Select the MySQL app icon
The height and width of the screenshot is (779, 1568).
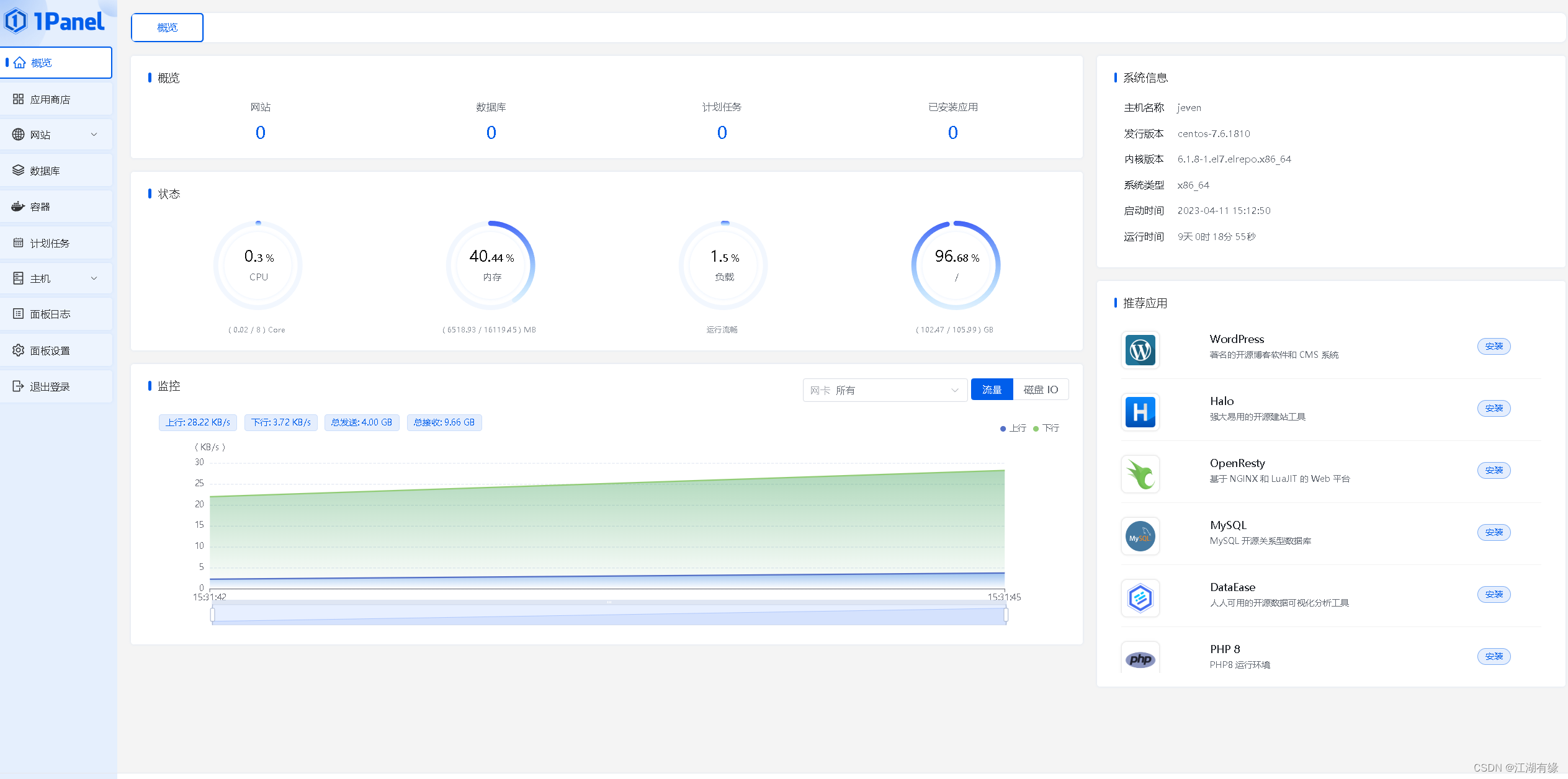click(1140, 536)
